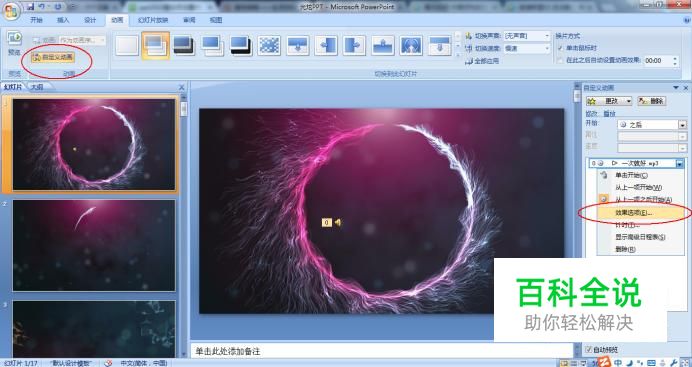Choose 效果选项 in the context menu

635,212
